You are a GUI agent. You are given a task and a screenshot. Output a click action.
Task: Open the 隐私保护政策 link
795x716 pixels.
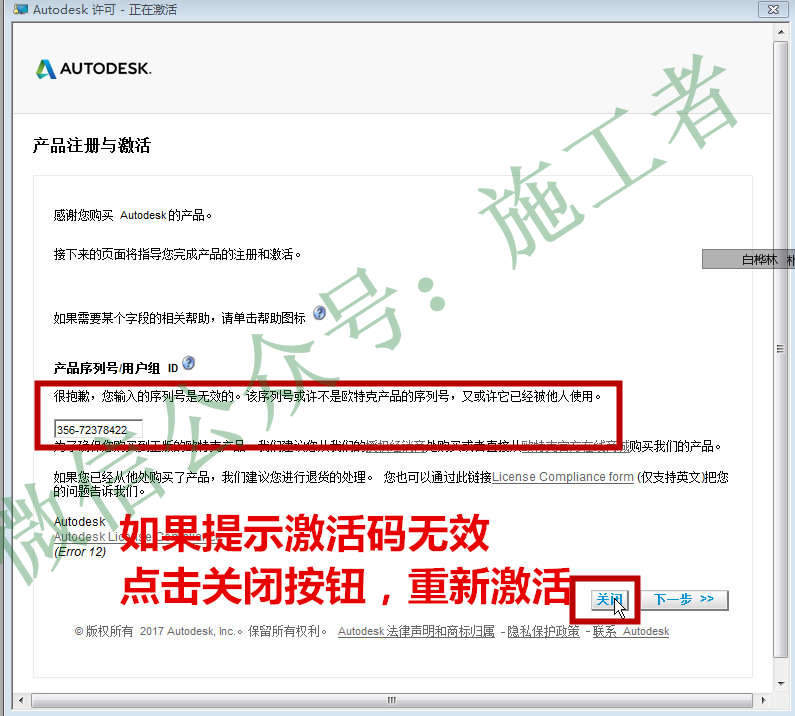[x=544, y=631]
